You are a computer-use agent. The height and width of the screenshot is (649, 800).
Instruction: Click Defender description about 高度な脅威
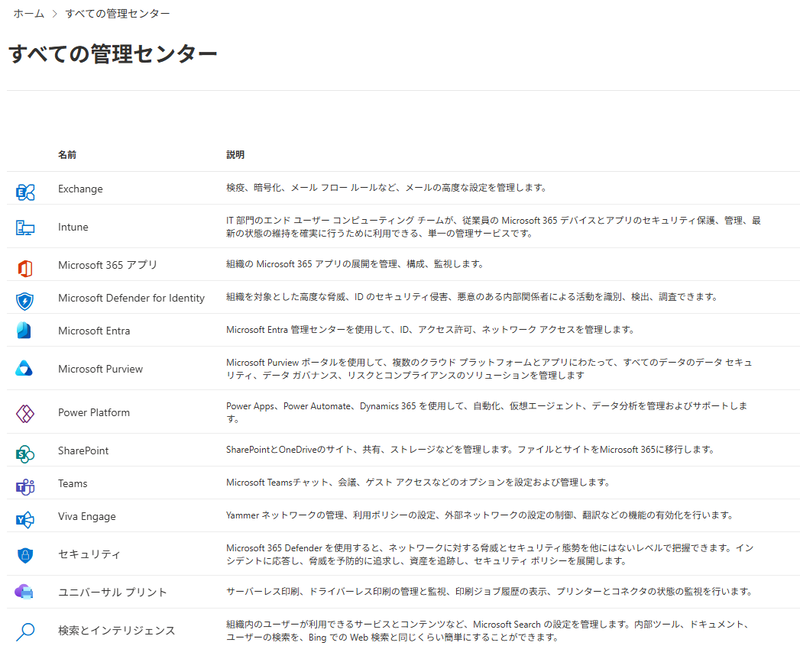click(x=472, y=297)
